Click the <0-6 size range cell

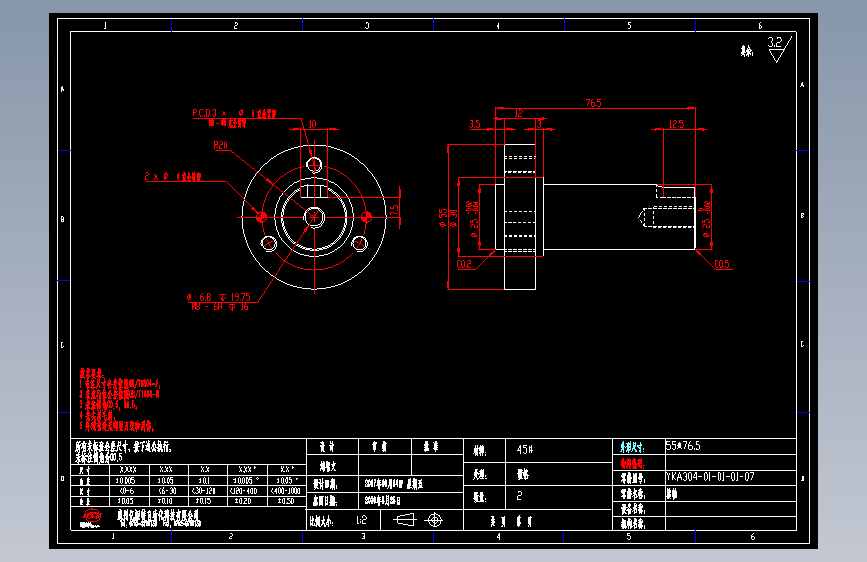pos(125,491)
